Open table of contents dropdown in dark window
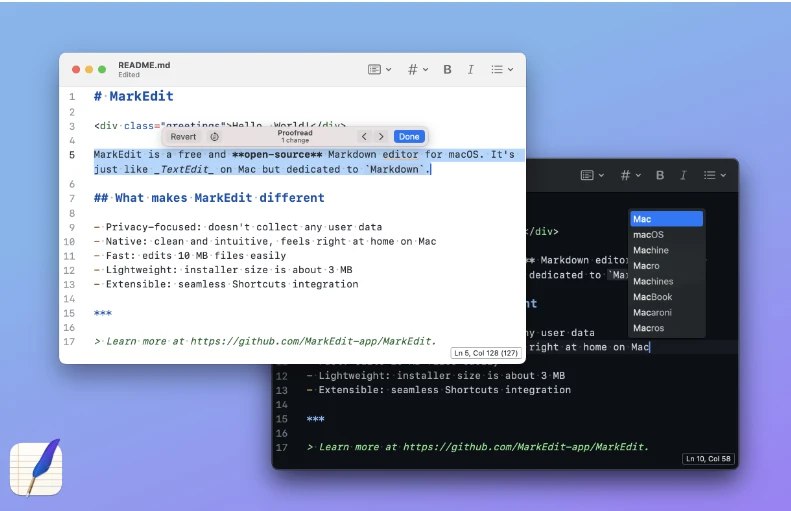Screen dimensions: 791x511 [x=592, y=175]
